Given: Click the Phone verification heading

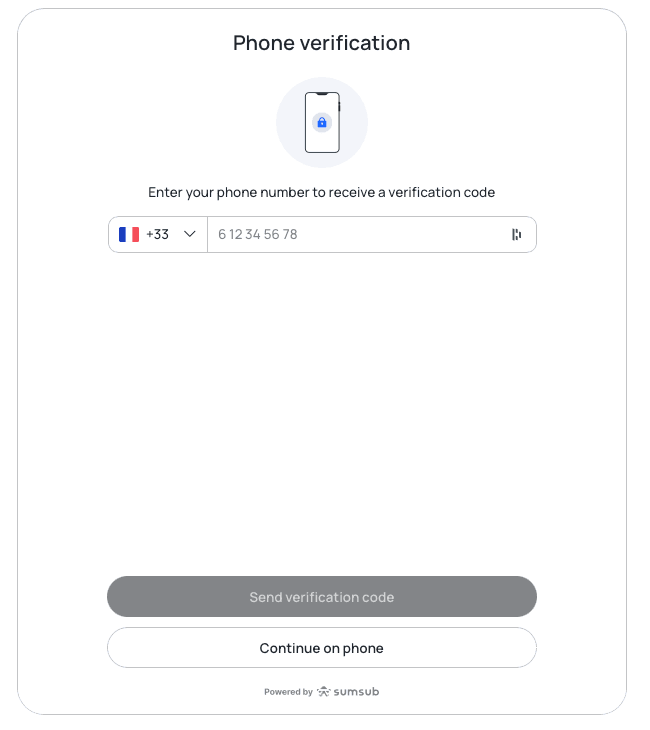Looking at the screenshot, I should click(x=322, y=43).
